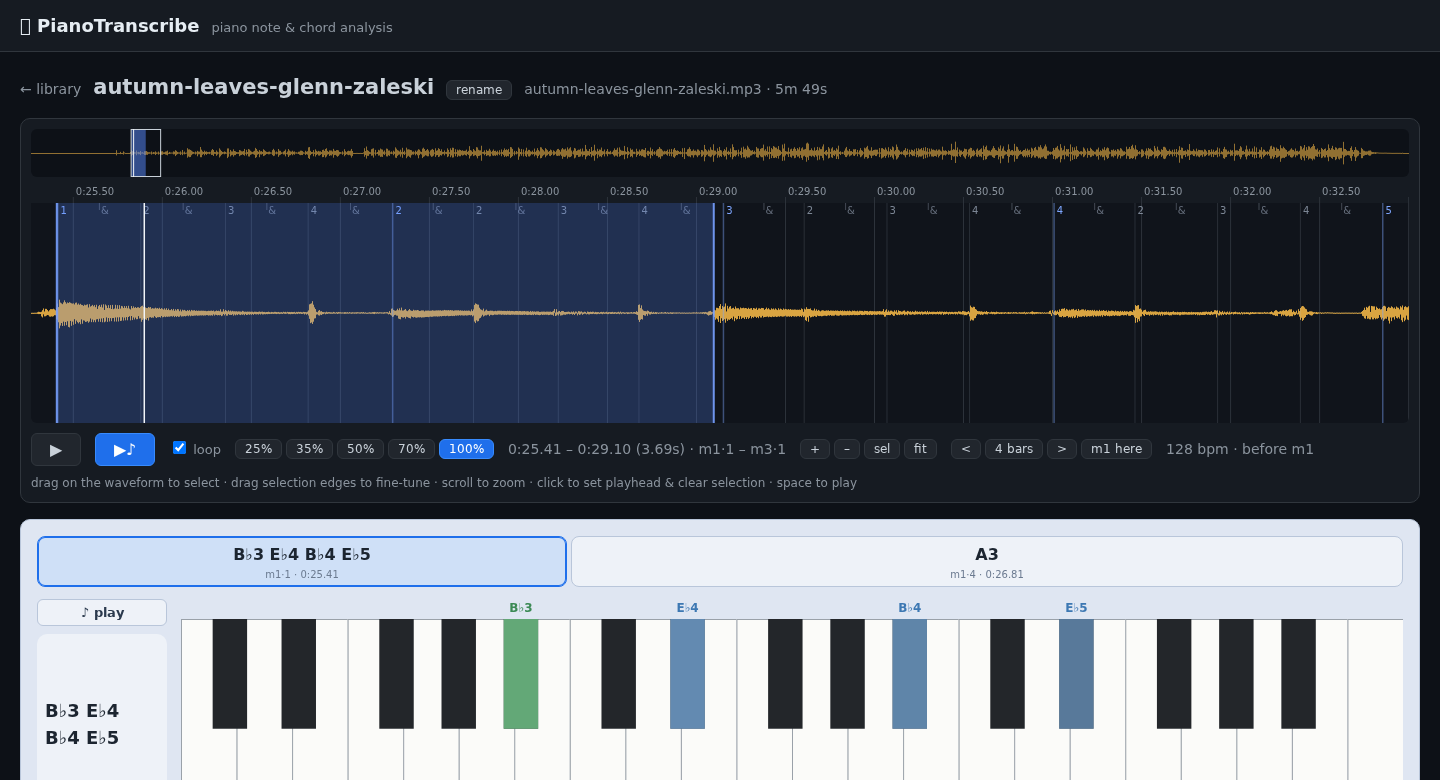Click the highlighted E♭4 piano key
Viewport: 1440px width, 780px height.
tap(687, 673)
